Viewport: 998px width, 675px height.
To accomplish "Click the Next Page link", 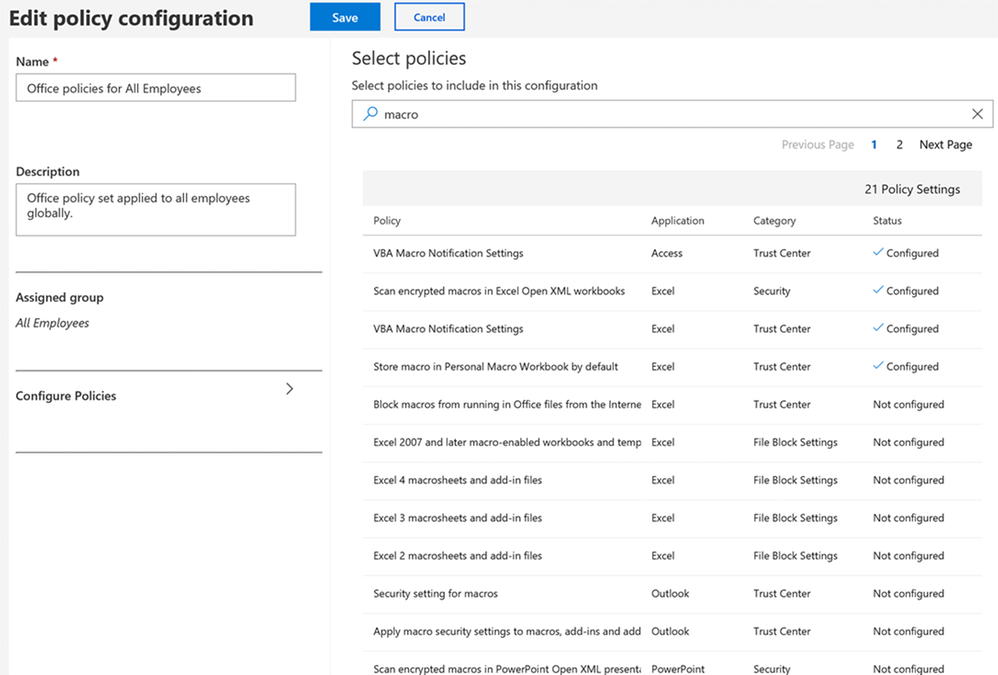I will [945, 145].
